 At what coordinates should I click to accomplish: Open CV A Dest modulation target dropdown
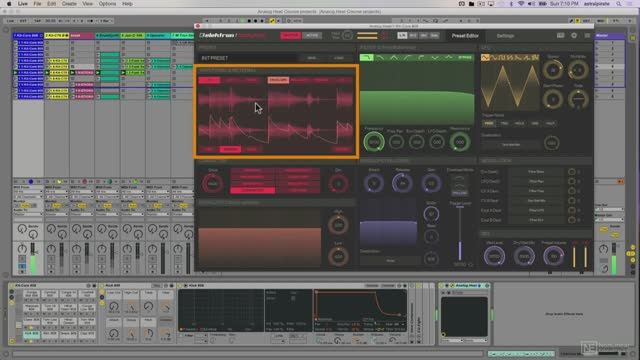click(x=536, y=191)
